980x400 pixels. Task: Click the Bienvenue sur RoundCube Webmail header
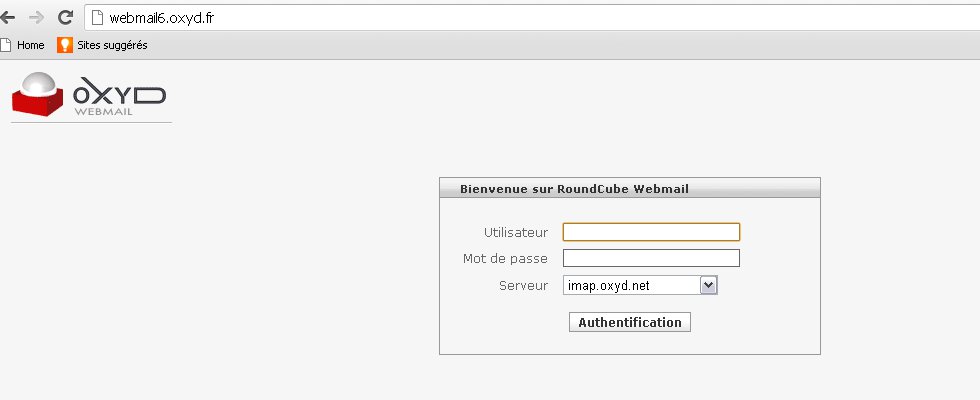[574, 189]
